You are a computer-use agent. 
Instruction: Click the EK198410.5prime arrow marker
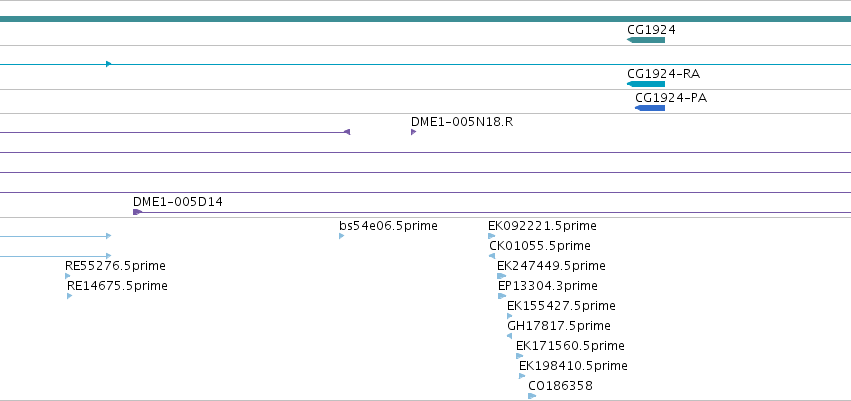pos(522,376)
